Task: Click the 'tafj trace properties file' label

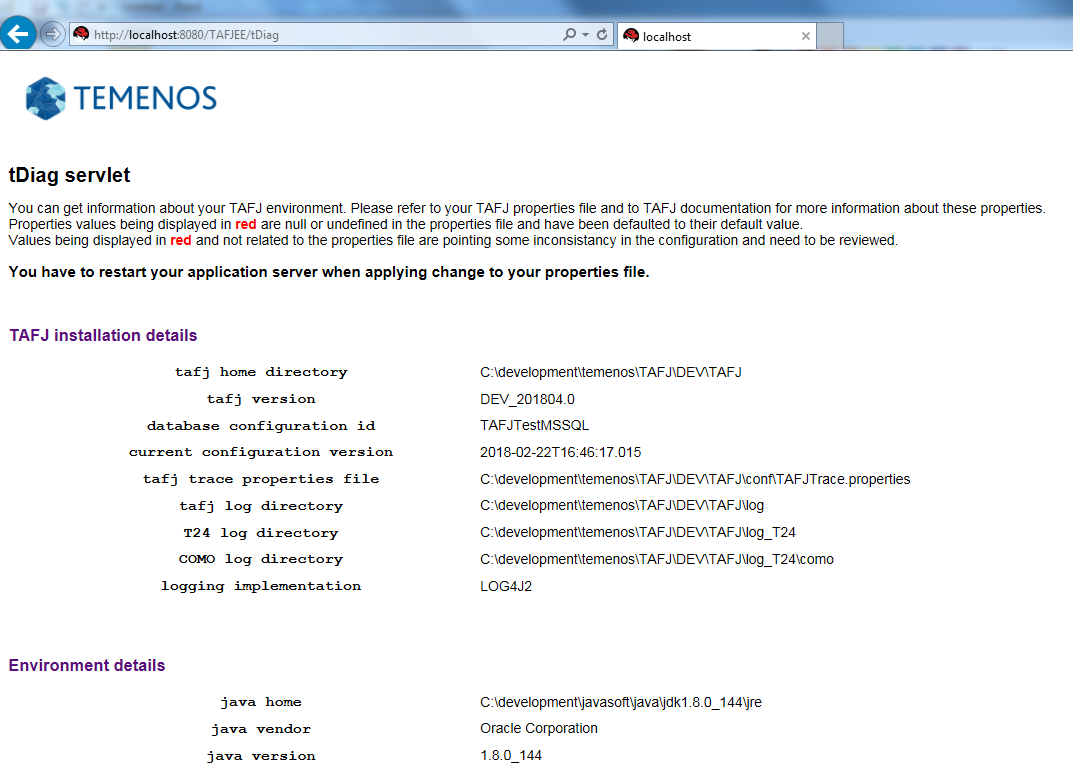Action: [261, 479]
